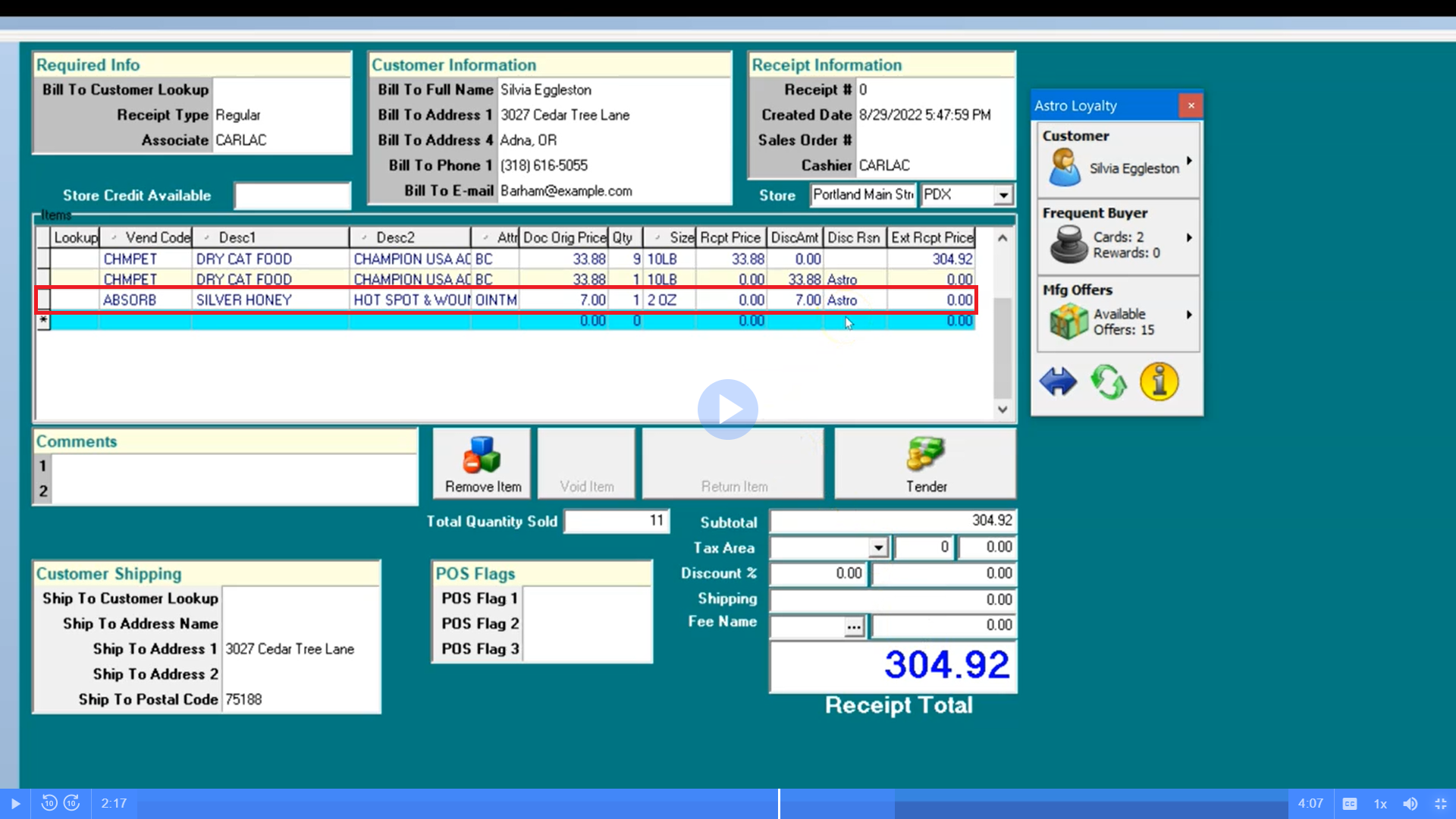Open the Mfg Offers gift box icon
This screenshot has width=1456, height=819.
coord(1068,321)
